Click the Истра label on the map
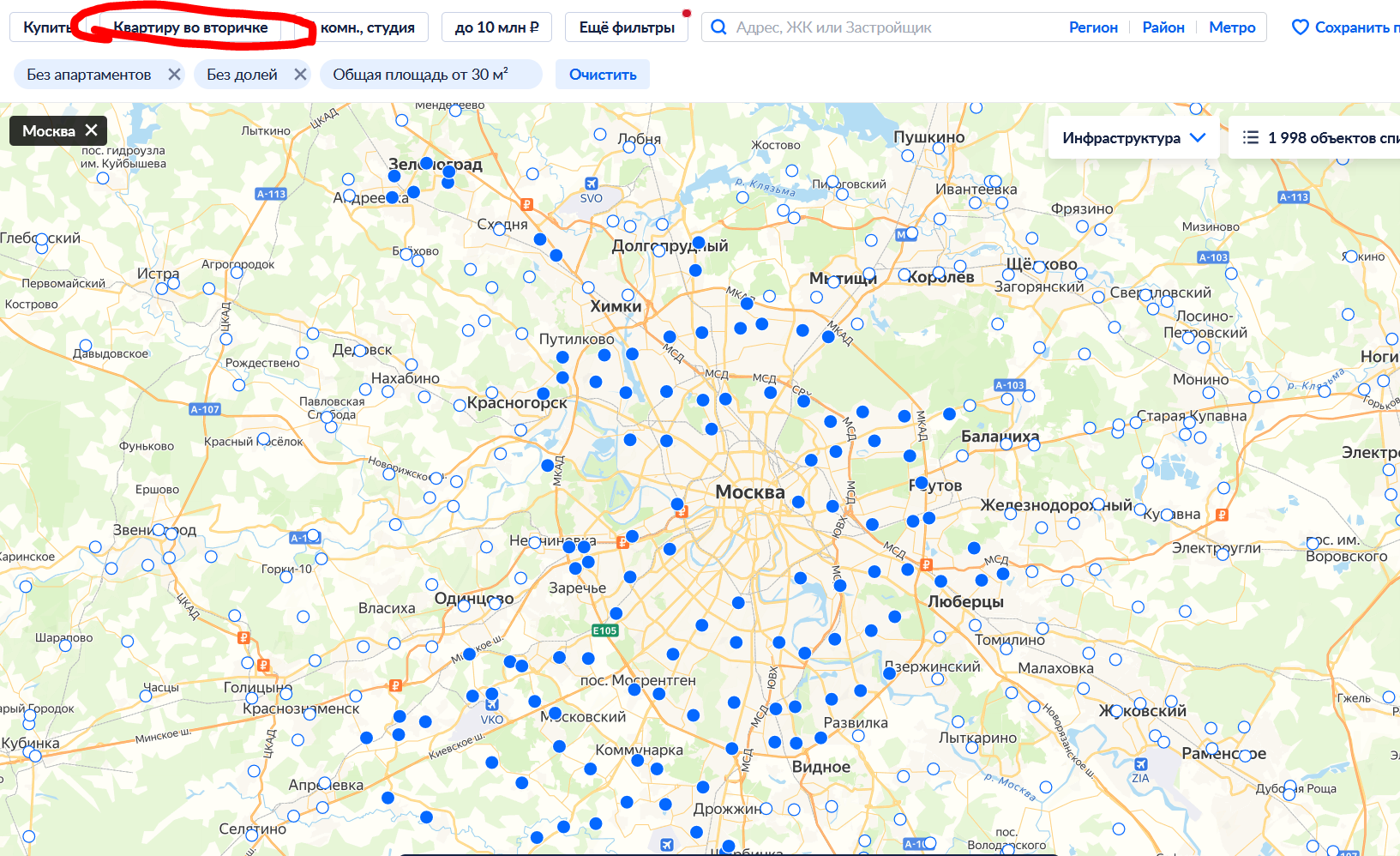 (x=159, y=274)
